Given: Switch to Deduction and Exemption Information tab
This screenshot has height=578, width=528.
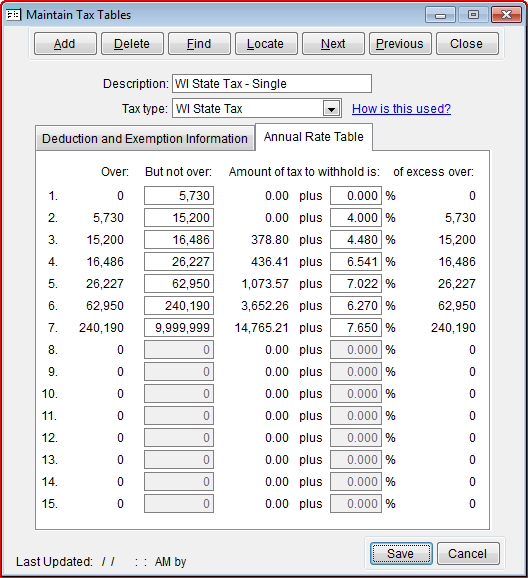Looking at the screenshot, I should tap(145, 139).
